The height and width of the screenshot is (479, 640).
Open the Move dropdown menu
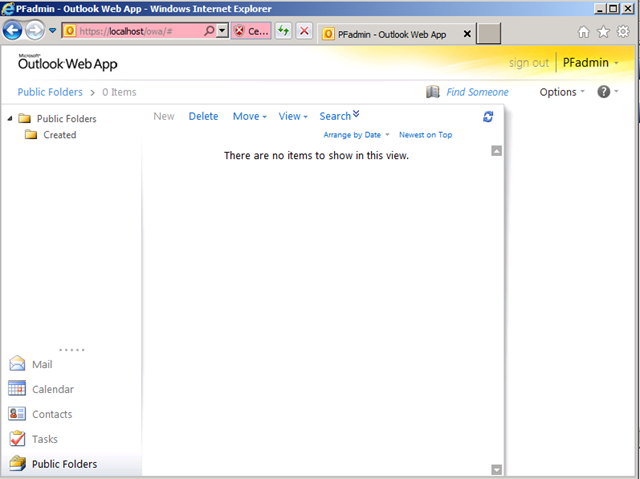[249, 116]
